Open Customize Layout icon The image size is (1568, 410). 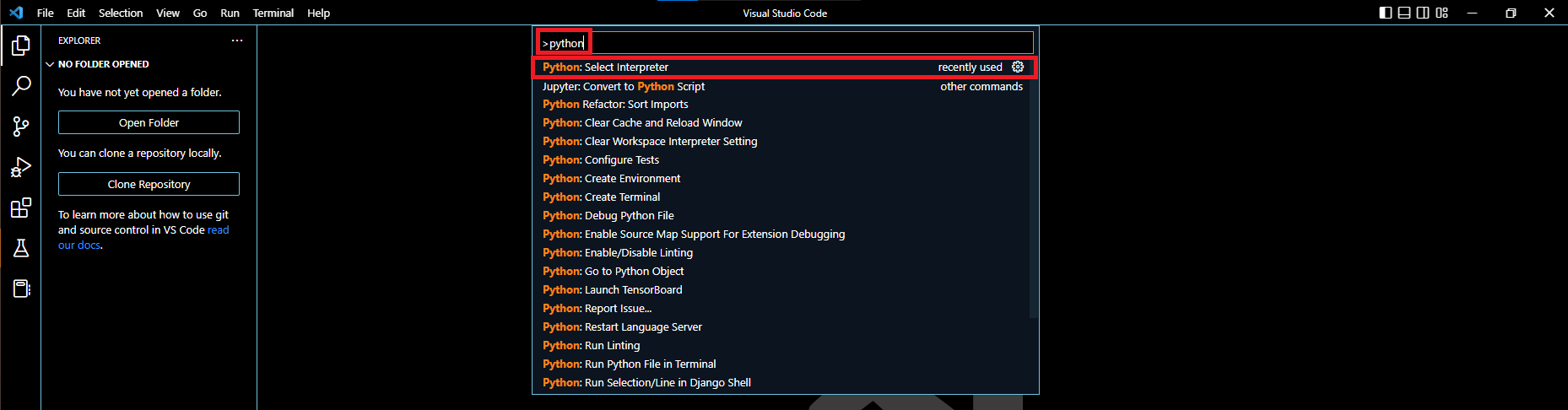coord(1441,13)
